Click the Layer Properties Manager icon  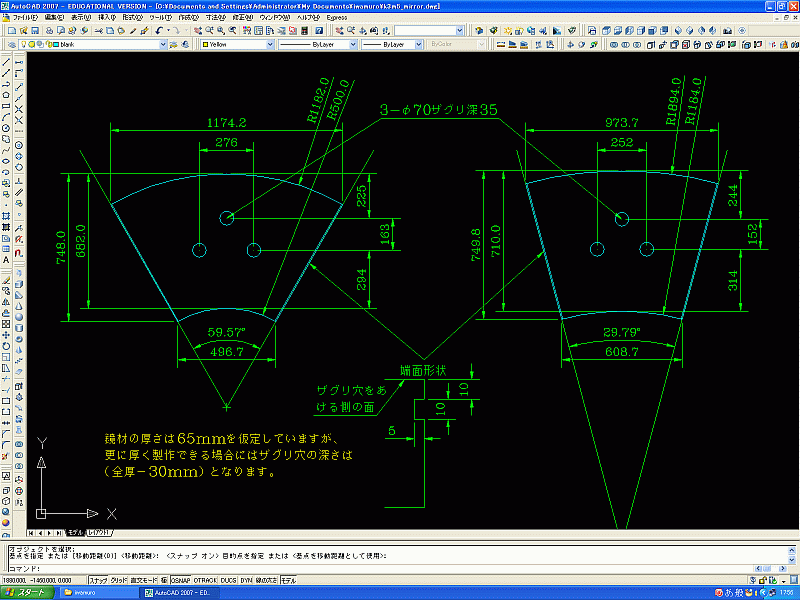[x=12, y=44]
